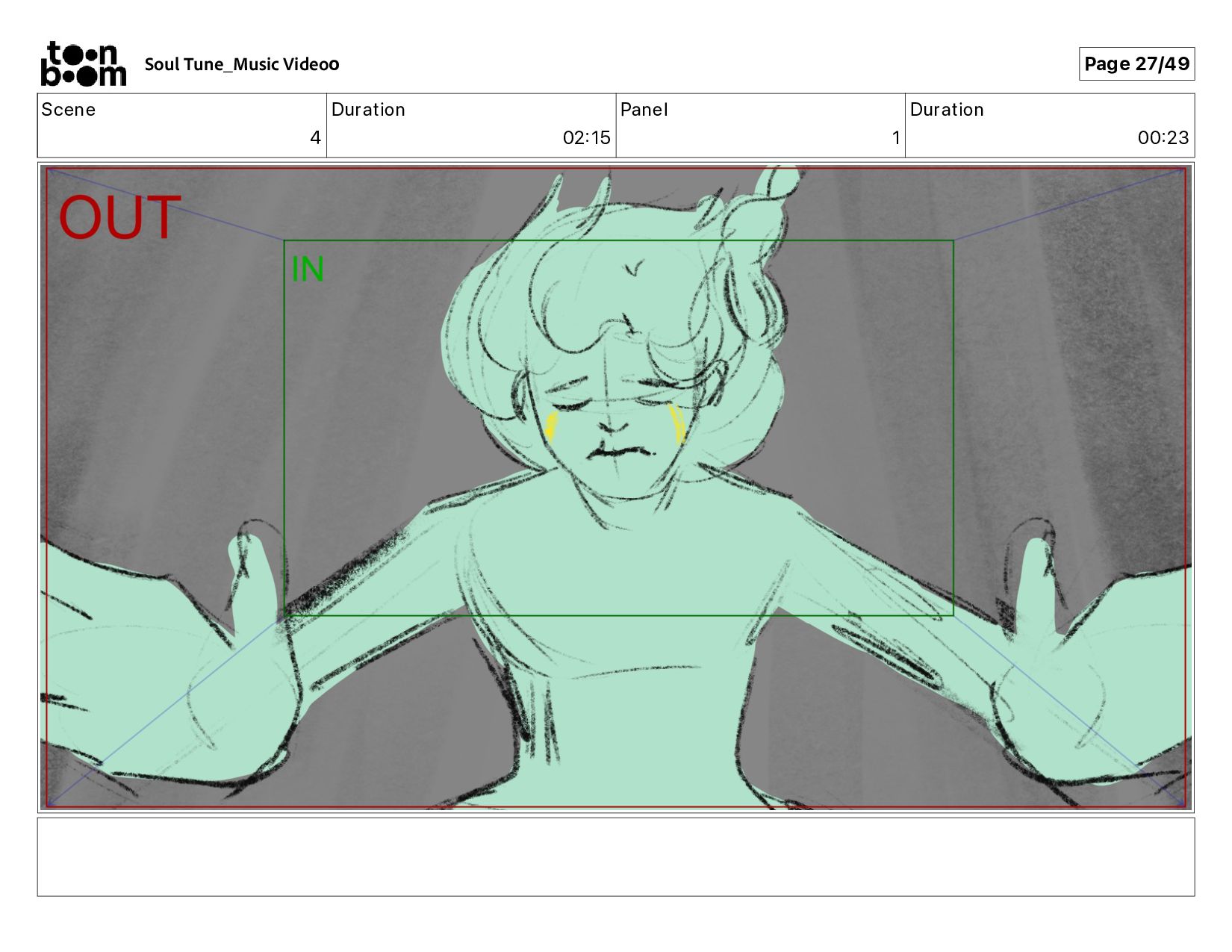The height and width of the screenshot is (952, 1232).
Task: Select the scene duration value '02:15'
Action: coord(586,137)
